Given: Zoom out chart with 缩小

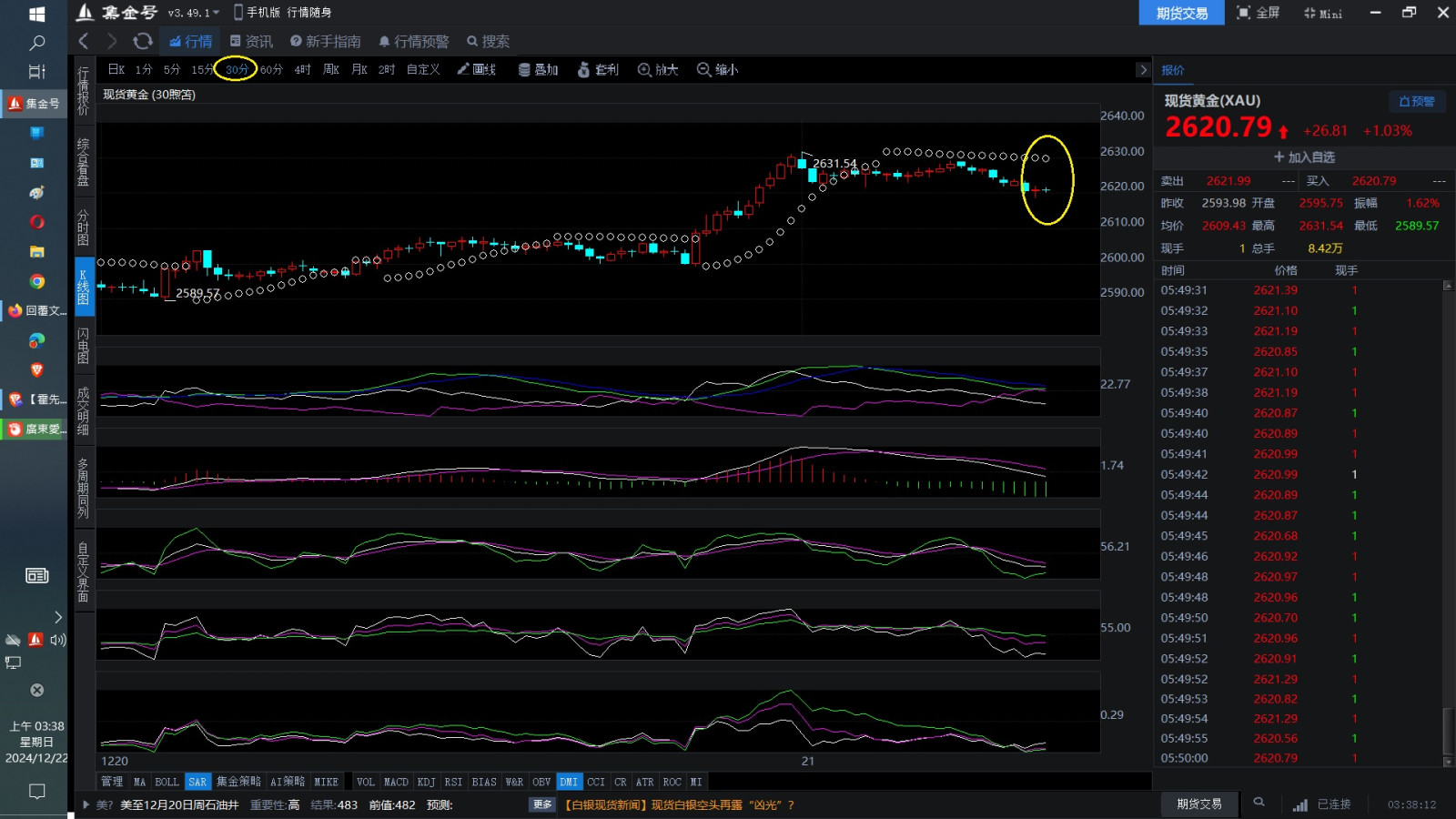Looking at the screenshot, I should point(717,69).
